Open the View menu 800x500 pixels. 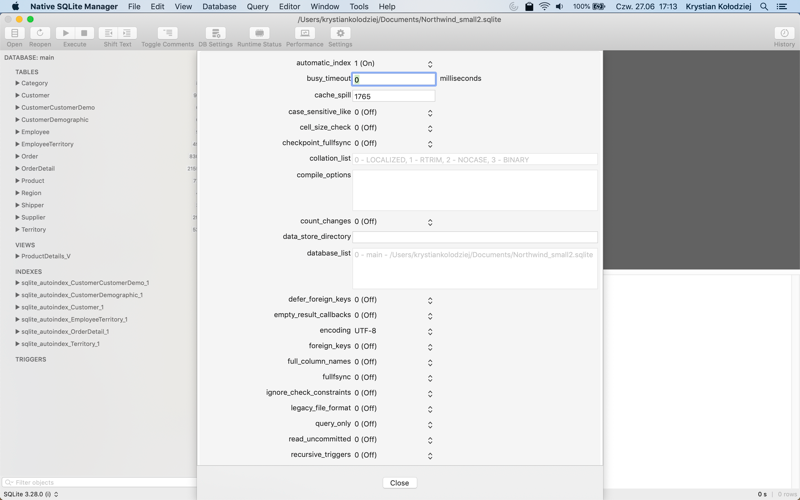183,6
